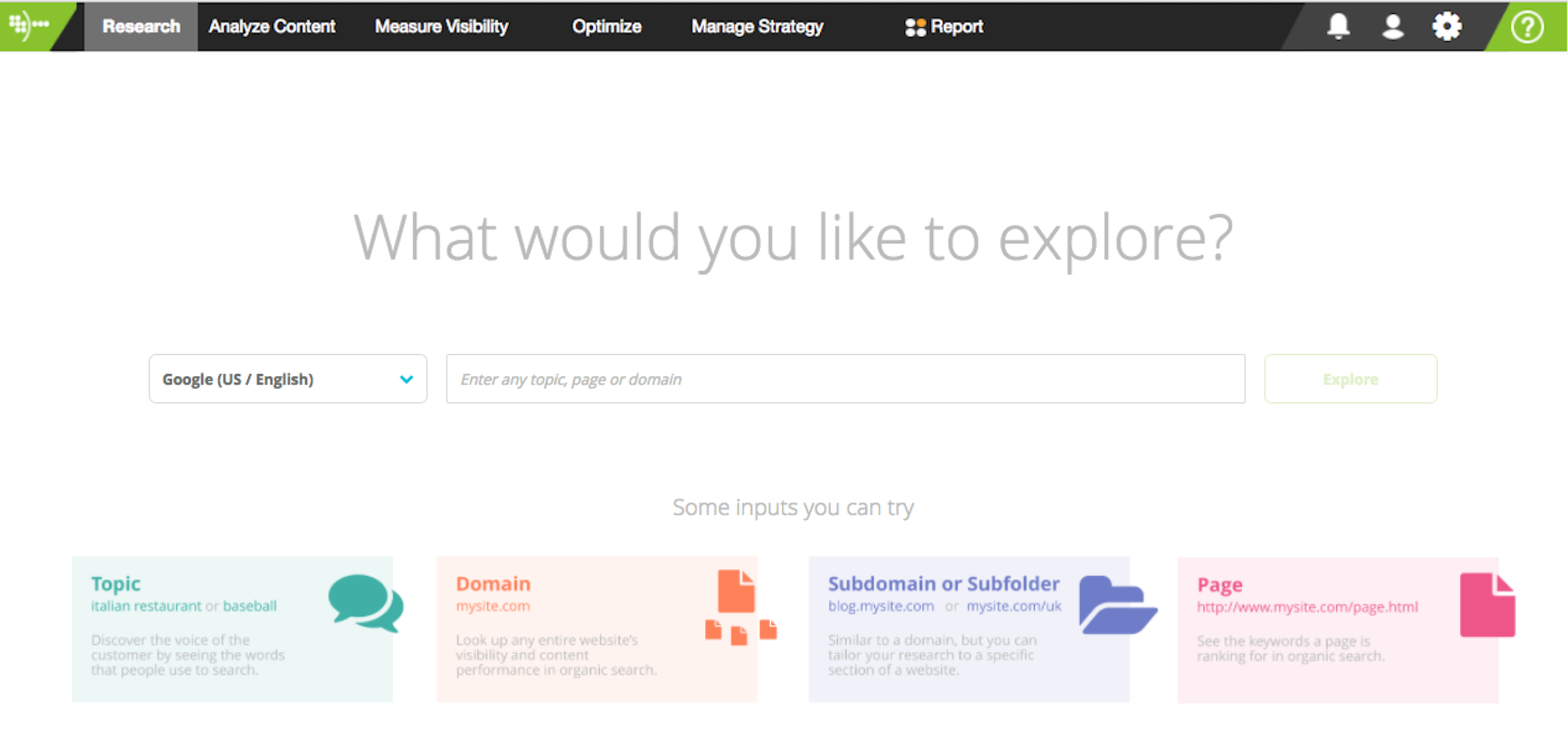Open the Optimize menu
This screenshot has height=747, width=1568.
click(606, 26)
